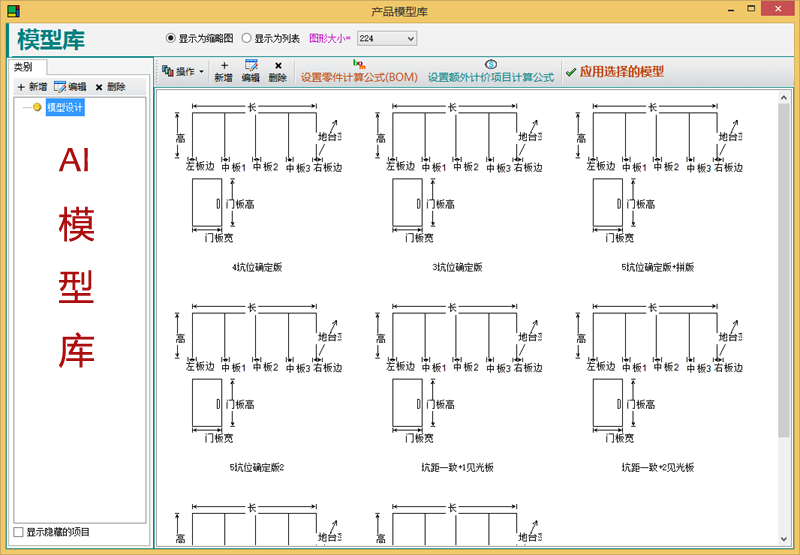Open 设置零件计算公式(BOM) via bom icon
The image size is (800, 555).
pyautogui.click(x=359, y=64)
